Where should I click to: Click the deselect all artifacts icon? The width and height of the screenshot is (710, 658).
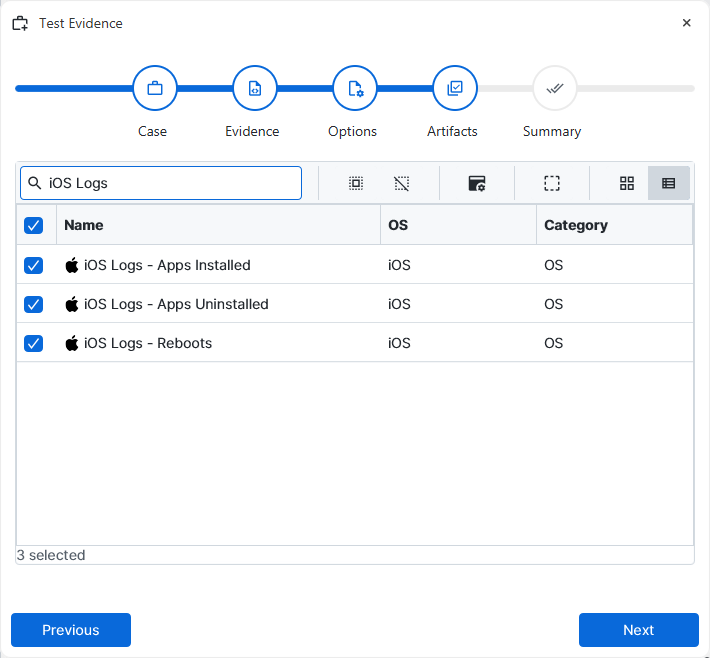pyautogui.click(x=402, y=183)
